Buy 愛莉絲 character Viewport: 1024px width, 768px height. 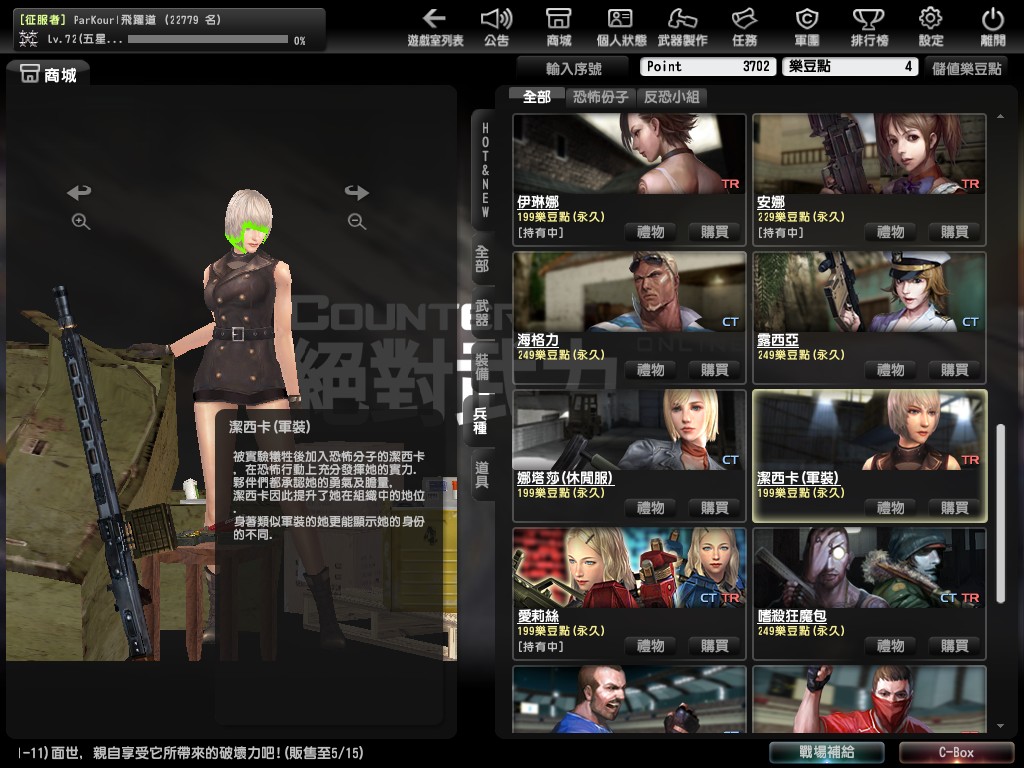pos(714,646)
